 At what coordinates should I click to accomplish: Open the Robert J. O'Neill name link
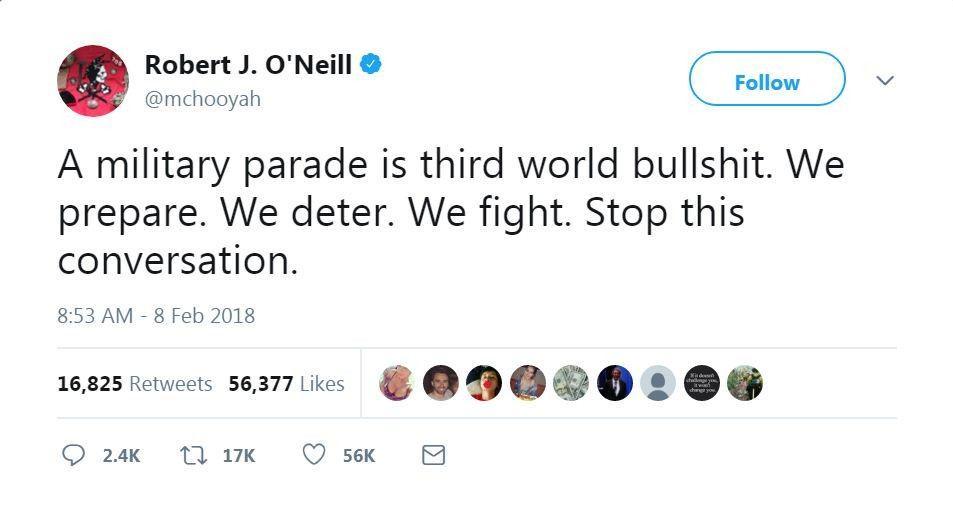click(x=248, y=64)
